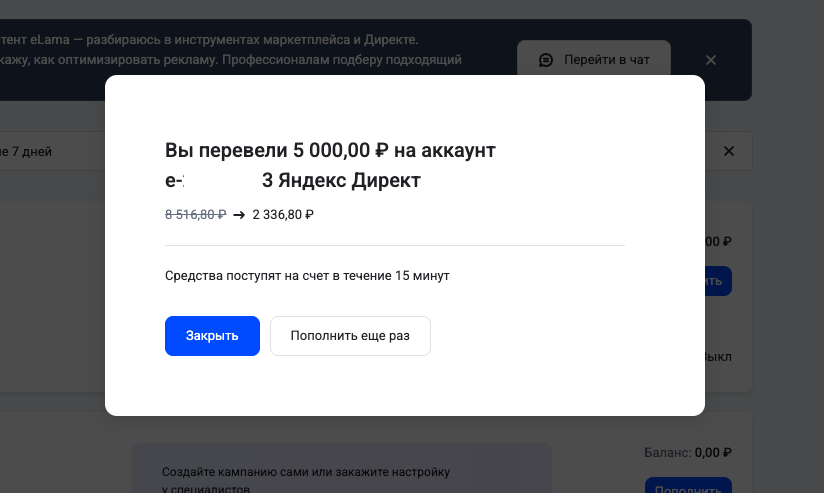Close the "7 дней" notification bar
The height and width of the screenshot is (493, 824).
[729, 151]
